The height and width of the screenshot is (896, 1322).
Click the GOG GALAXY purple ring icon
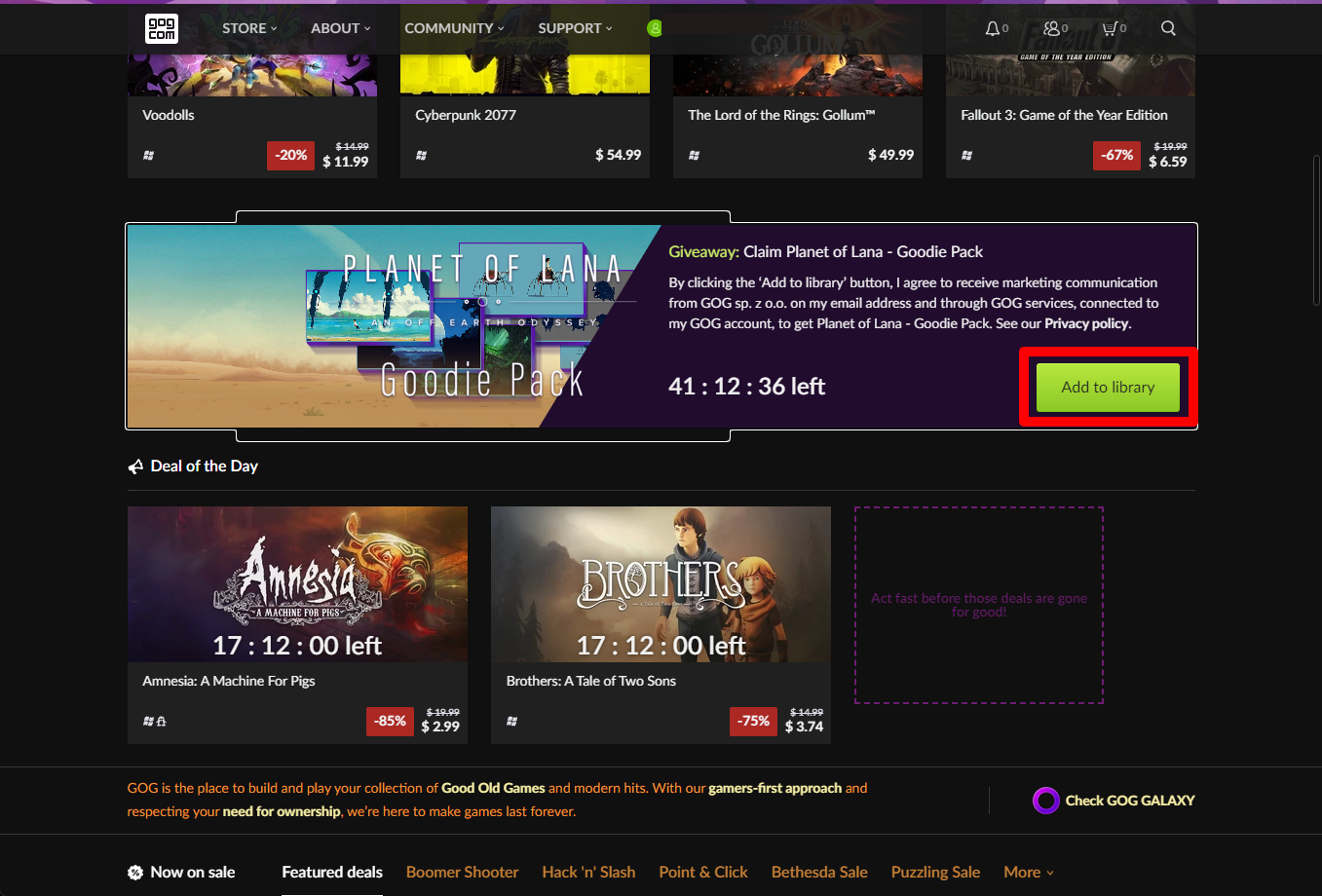click(x=1045, y=801)
